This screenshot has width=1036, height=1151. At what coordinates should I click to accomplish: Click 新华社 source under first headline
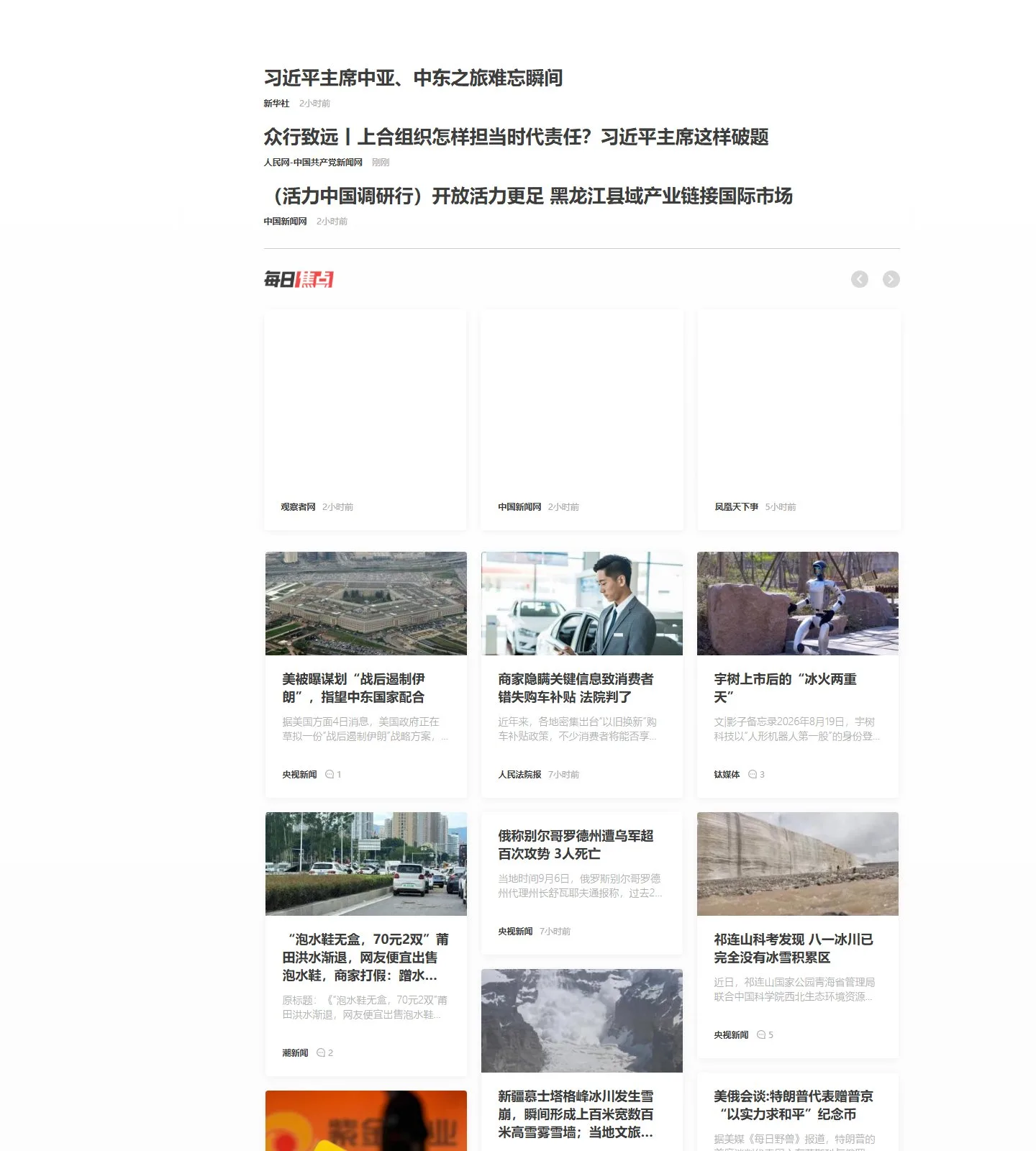coord(276,104)
